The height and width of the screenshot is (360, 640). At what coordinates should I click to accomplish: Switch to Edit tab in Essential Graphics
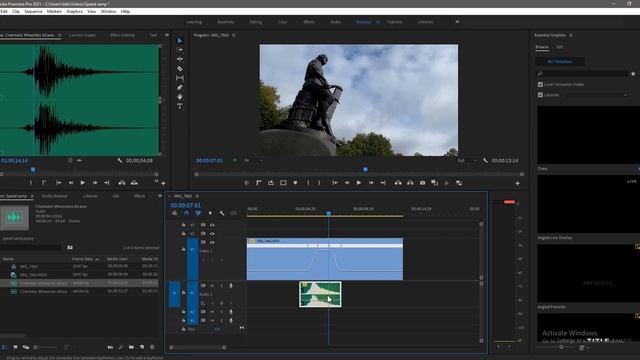click(560, 47)
